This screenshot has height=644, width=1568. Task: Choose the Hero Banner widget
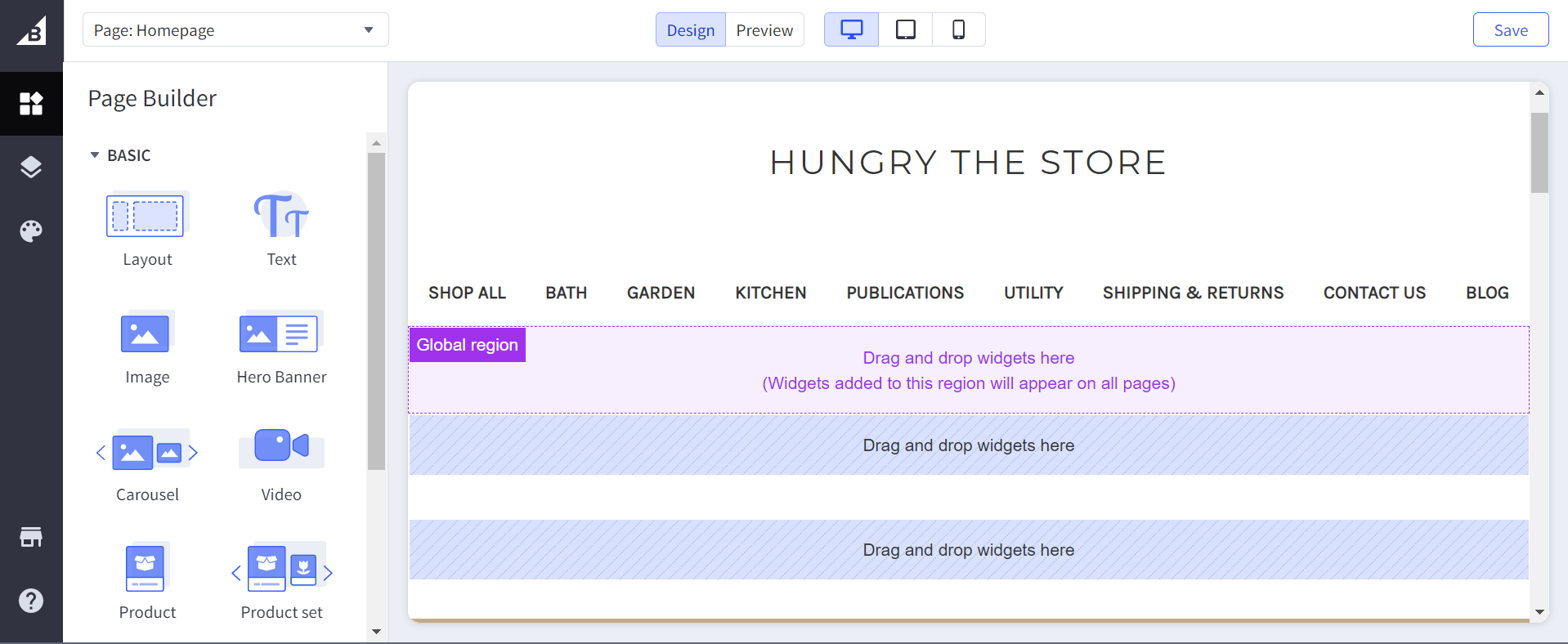point(281,333)
